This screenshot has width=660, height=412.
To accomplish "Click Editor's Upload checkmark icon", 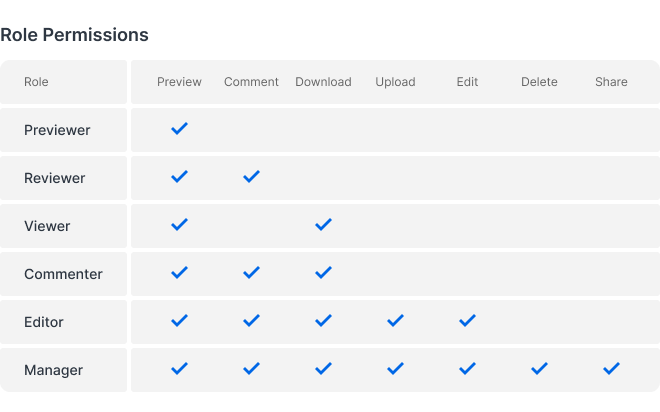I will [395, 321].
